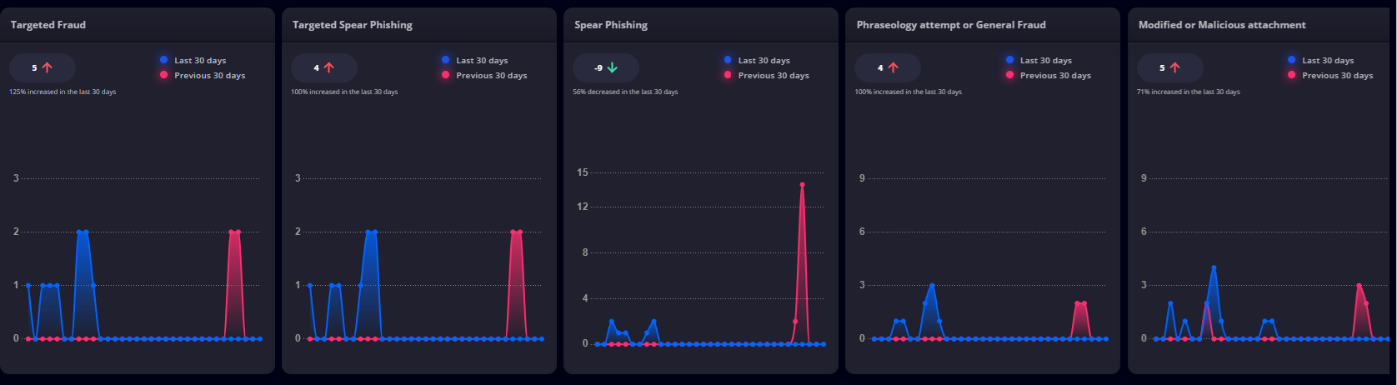Toggle Last 30 days legend in Targeted Fraud
Screen dimensions: 1397x385
point(193,60)
